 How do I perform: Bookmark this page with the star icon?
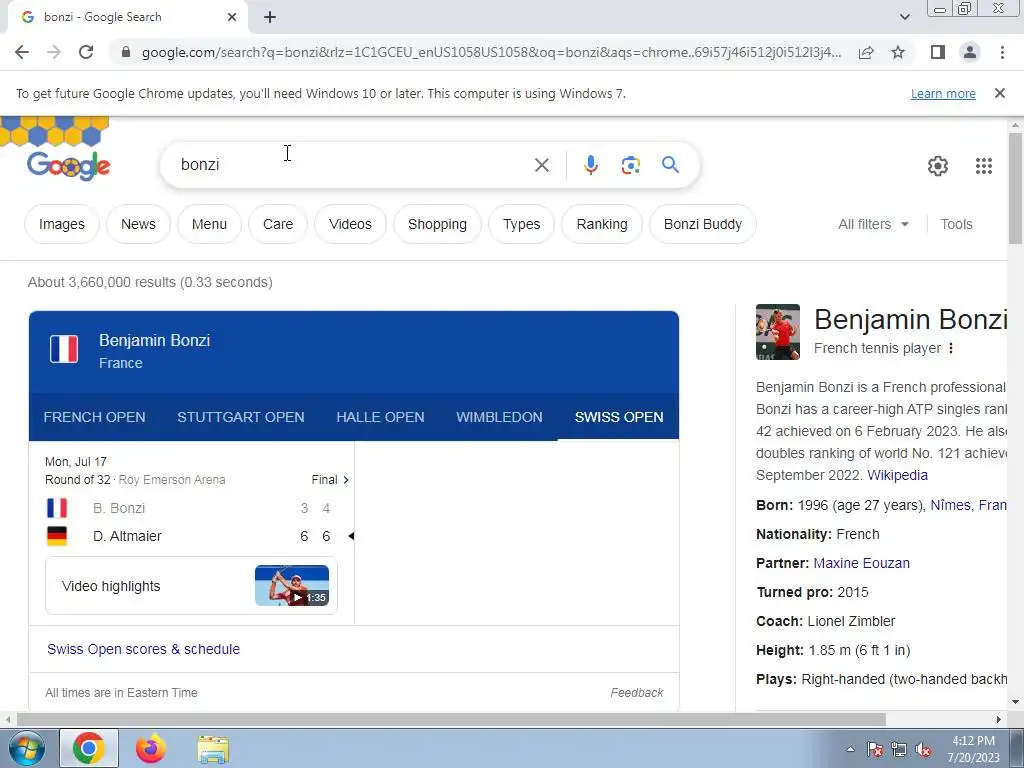(898, 52)
